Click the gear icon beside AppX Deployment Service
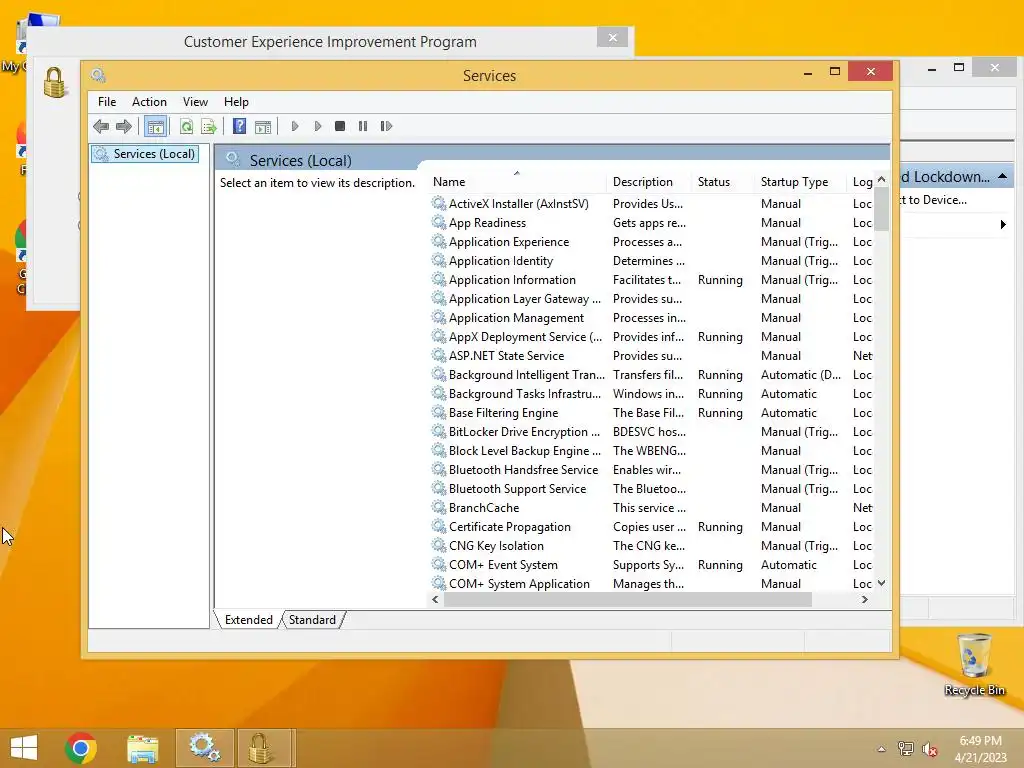 pyautogui.click(x=439, y=336)
